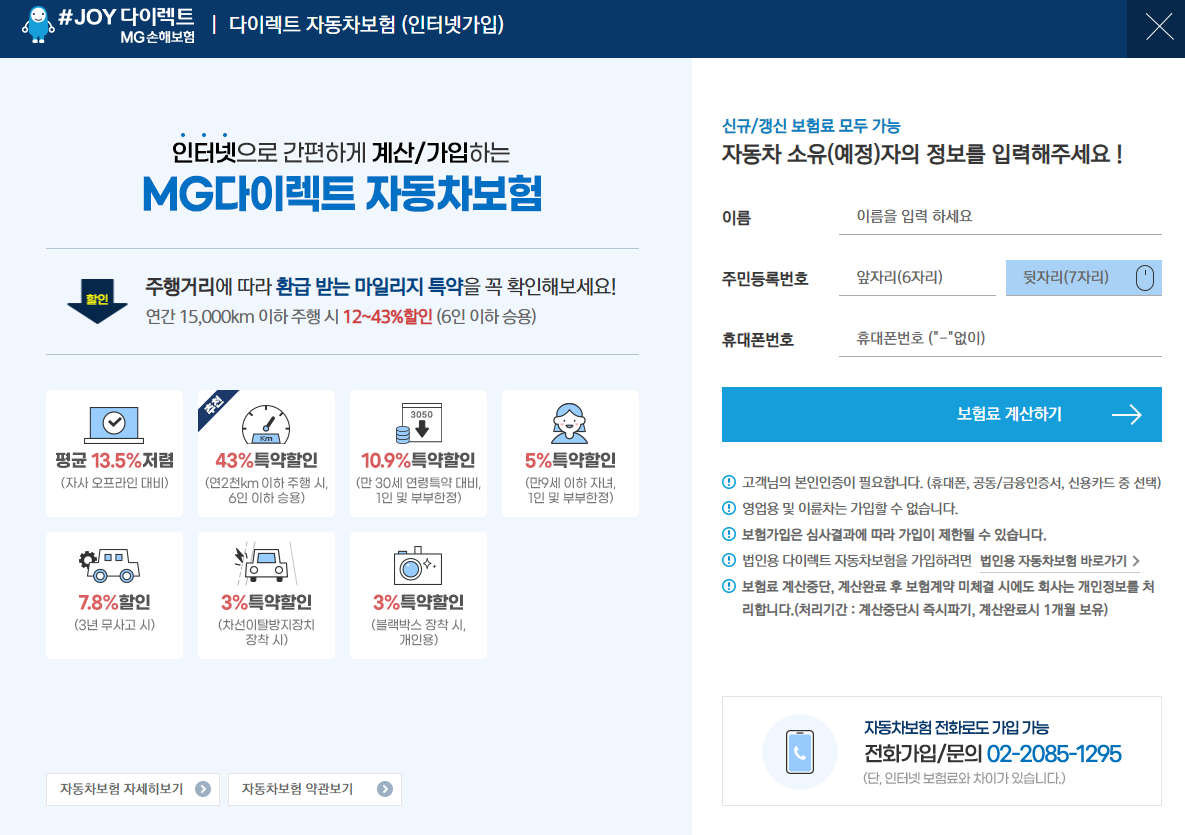The image size is (1185, 835).
Task: Focus the 이름 input field
Action: click(1000, 217)
